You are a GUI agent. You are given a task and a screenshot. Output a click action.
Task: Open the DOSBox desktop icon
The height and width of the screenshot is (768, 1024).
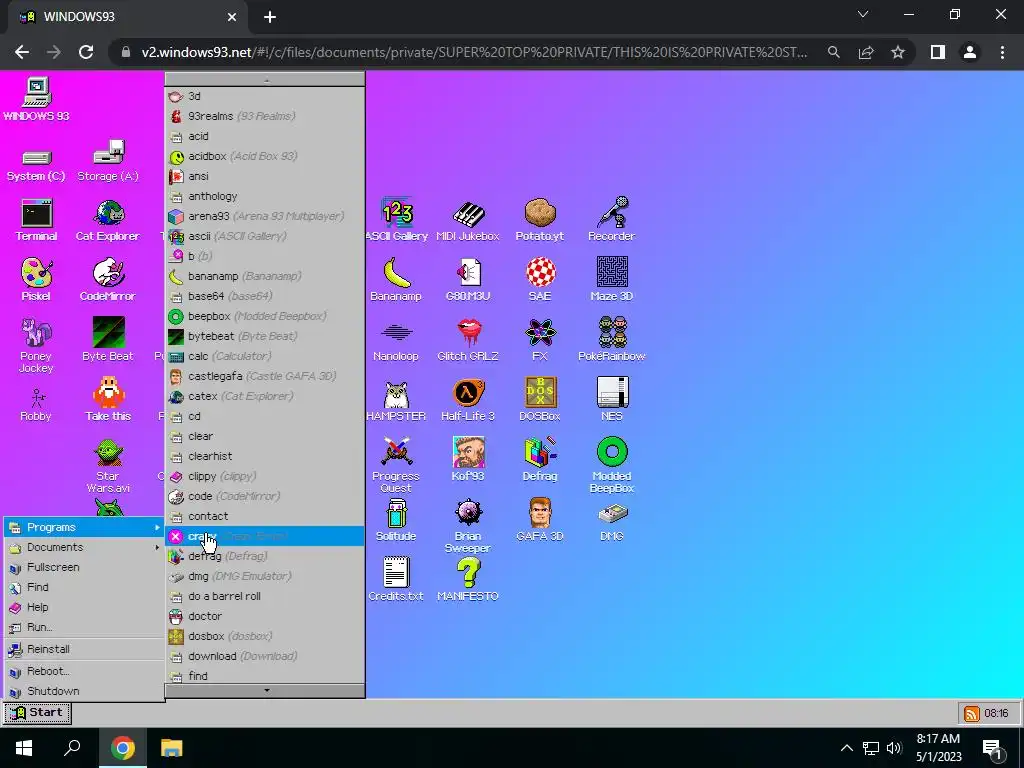(x=540, y=400)
